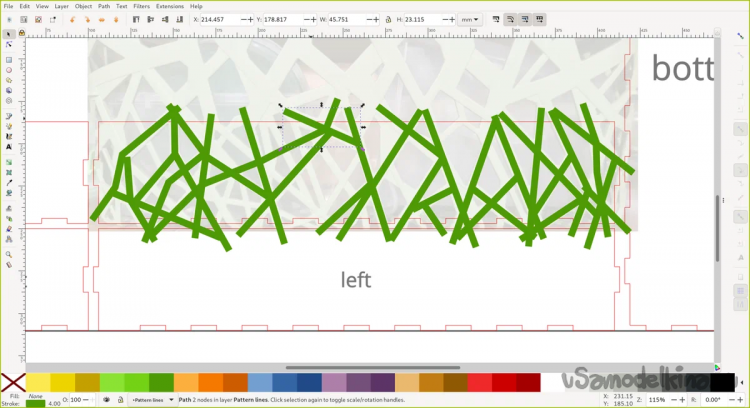The image size is (750, 408).
Task: Open the Extensions menu
Action: (x=169, y=6)
